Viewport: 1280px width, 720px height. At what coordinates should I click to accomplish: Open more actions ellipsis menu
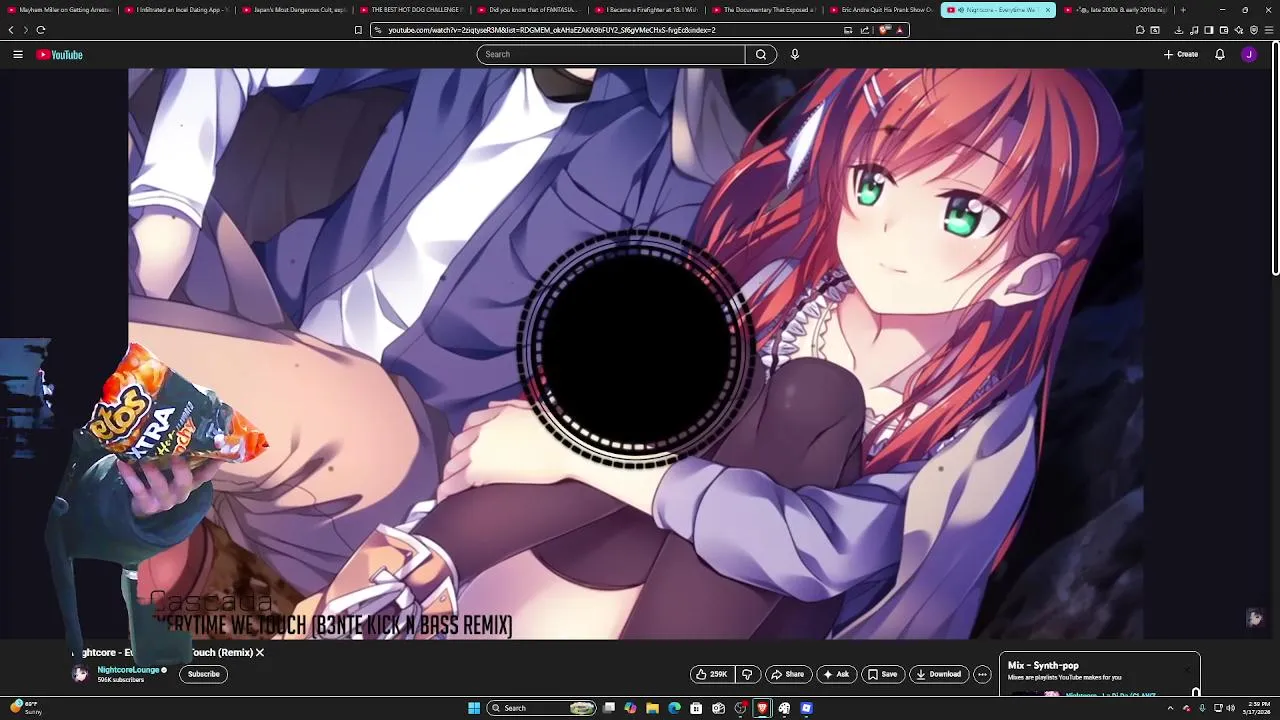pos(982,674)
